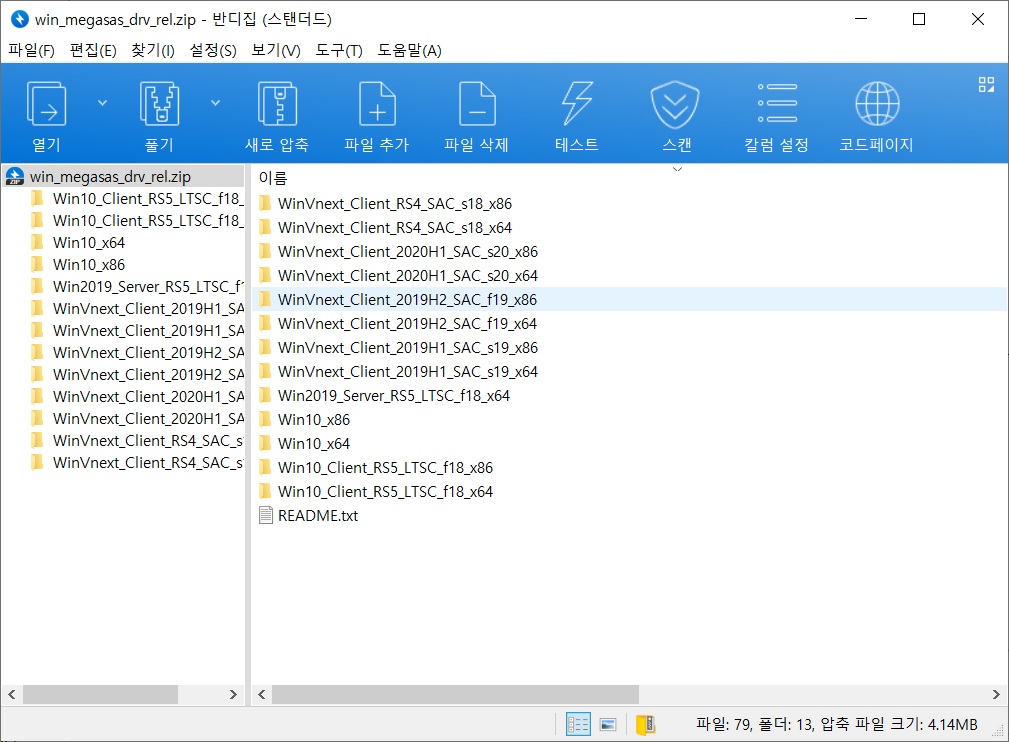
Task: Click the README.txt file icon
Action: (x=266, y=515)
